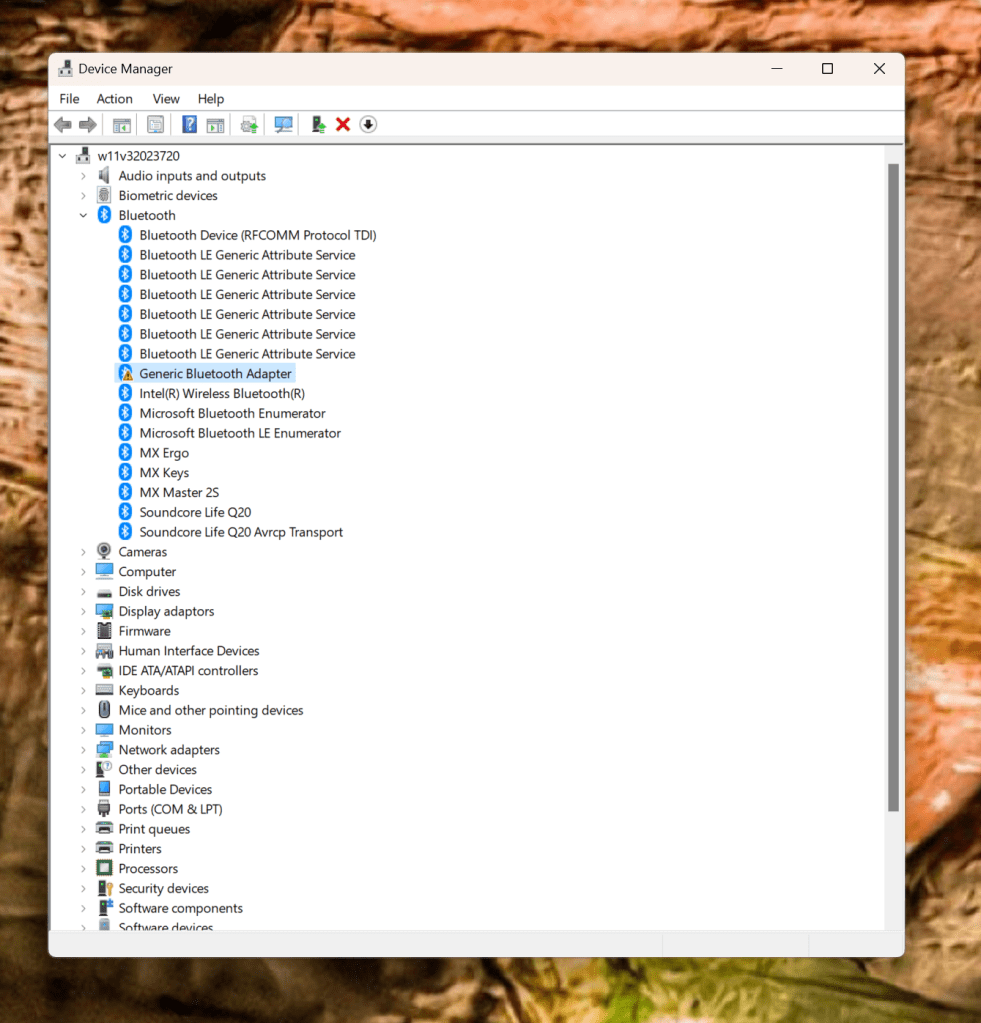Click the blue Help question-mark icon
The height and width of the screenshot is (1023, 981).
point(189,124)
